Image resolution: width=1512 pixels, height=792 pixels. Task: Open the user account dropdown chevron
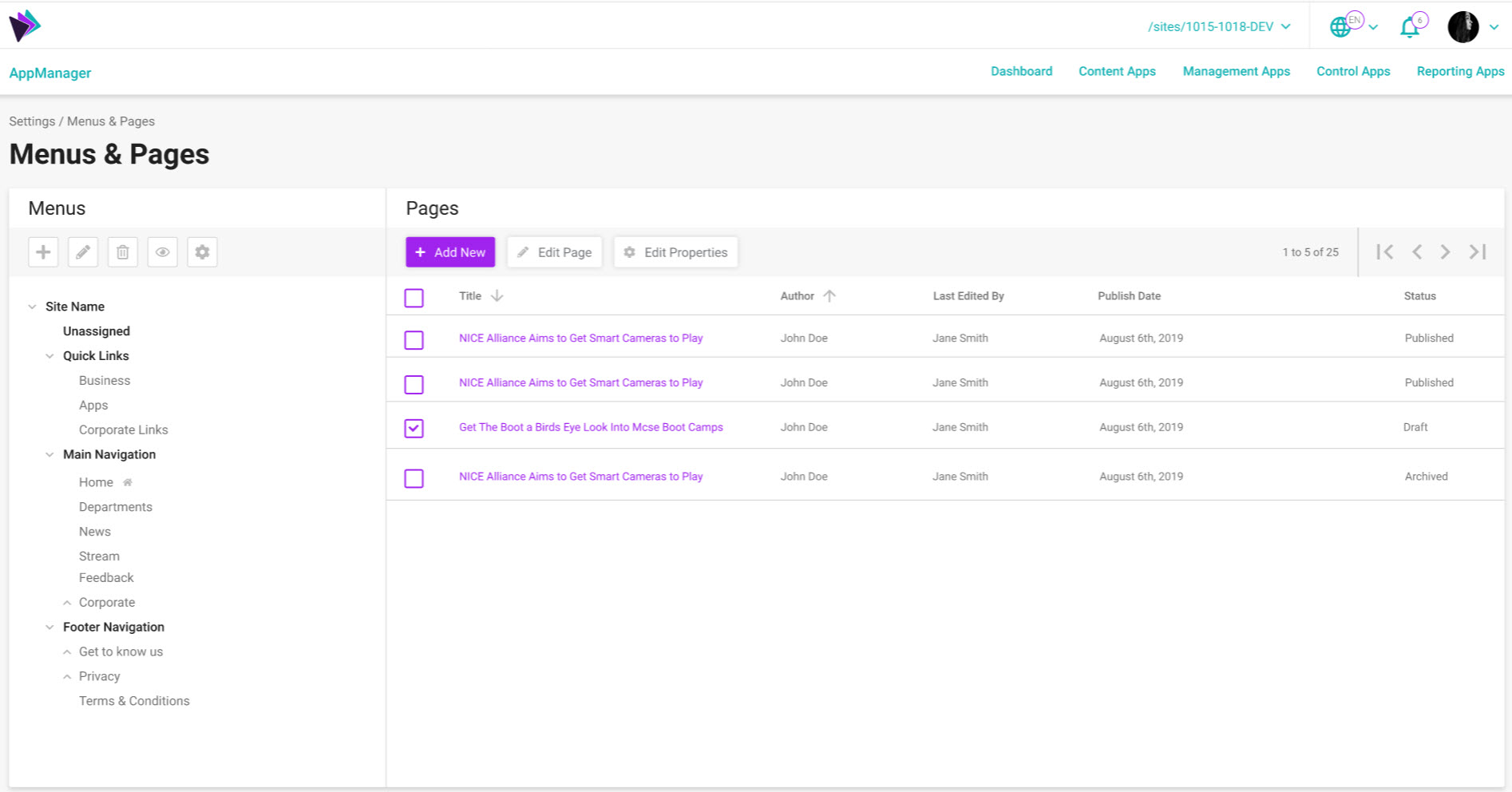[1494, 27]
